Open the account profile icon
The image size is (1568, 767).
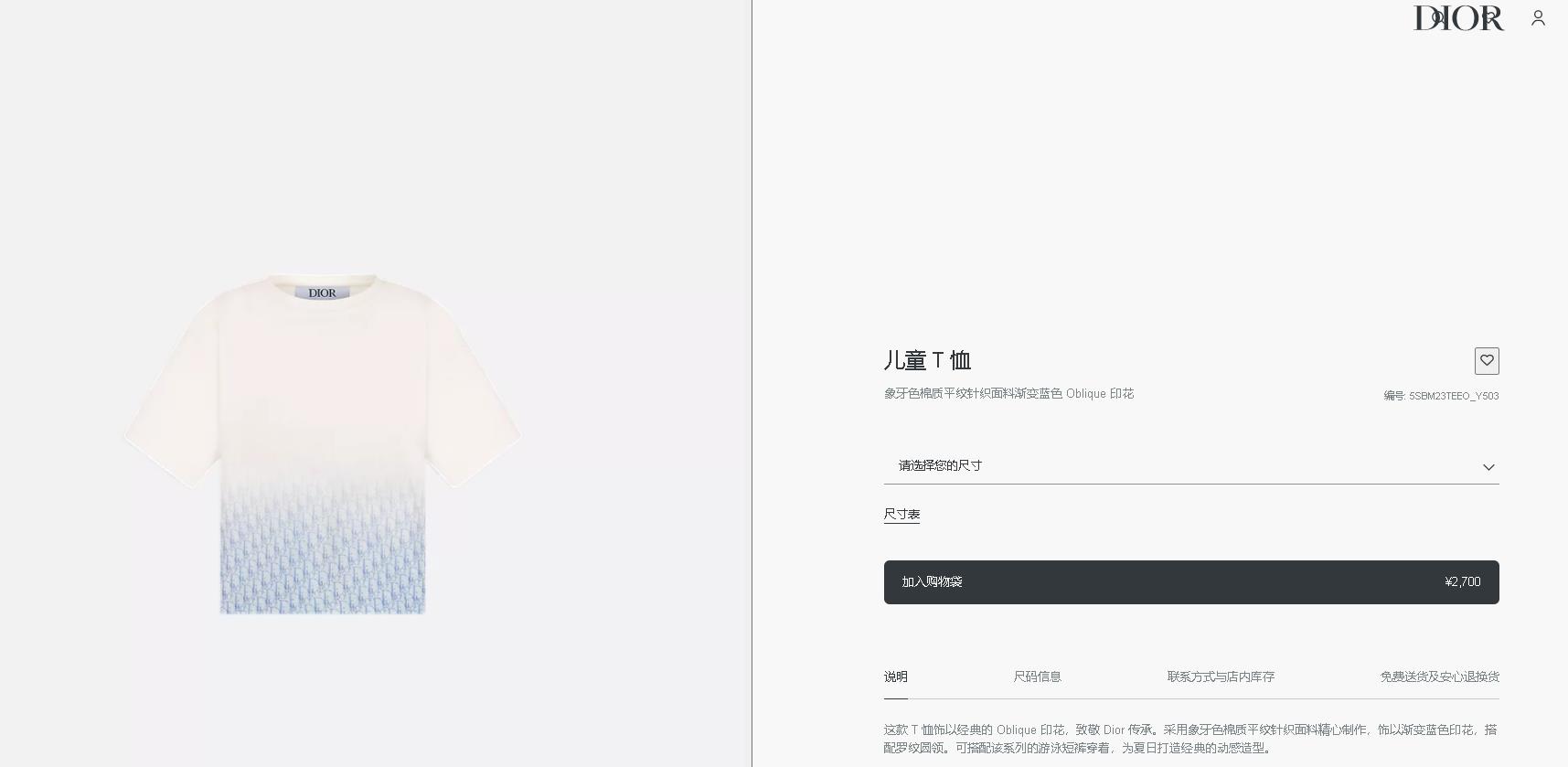coord(1538,17)
